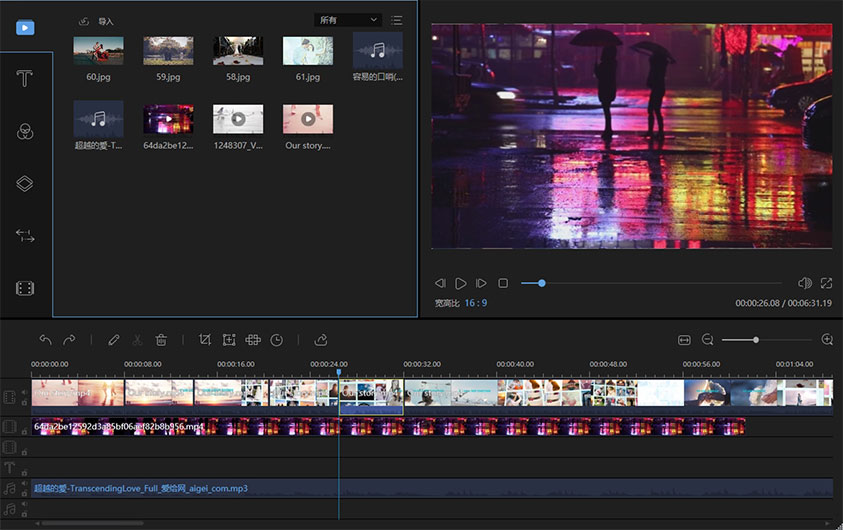Change the 16:9 aspect ratio setting
This screenshot has height=530, width=843.
pyautogui.click(x=476, y=303)
